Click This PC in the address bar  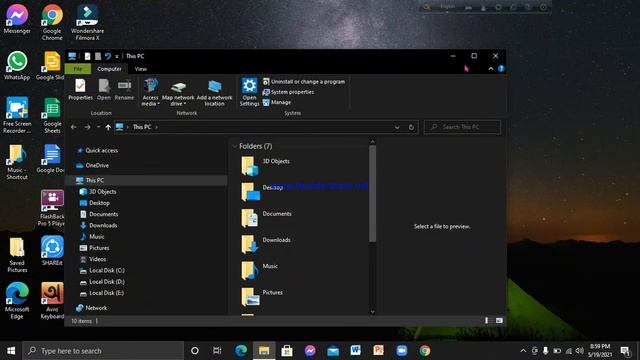pos(142,127)
